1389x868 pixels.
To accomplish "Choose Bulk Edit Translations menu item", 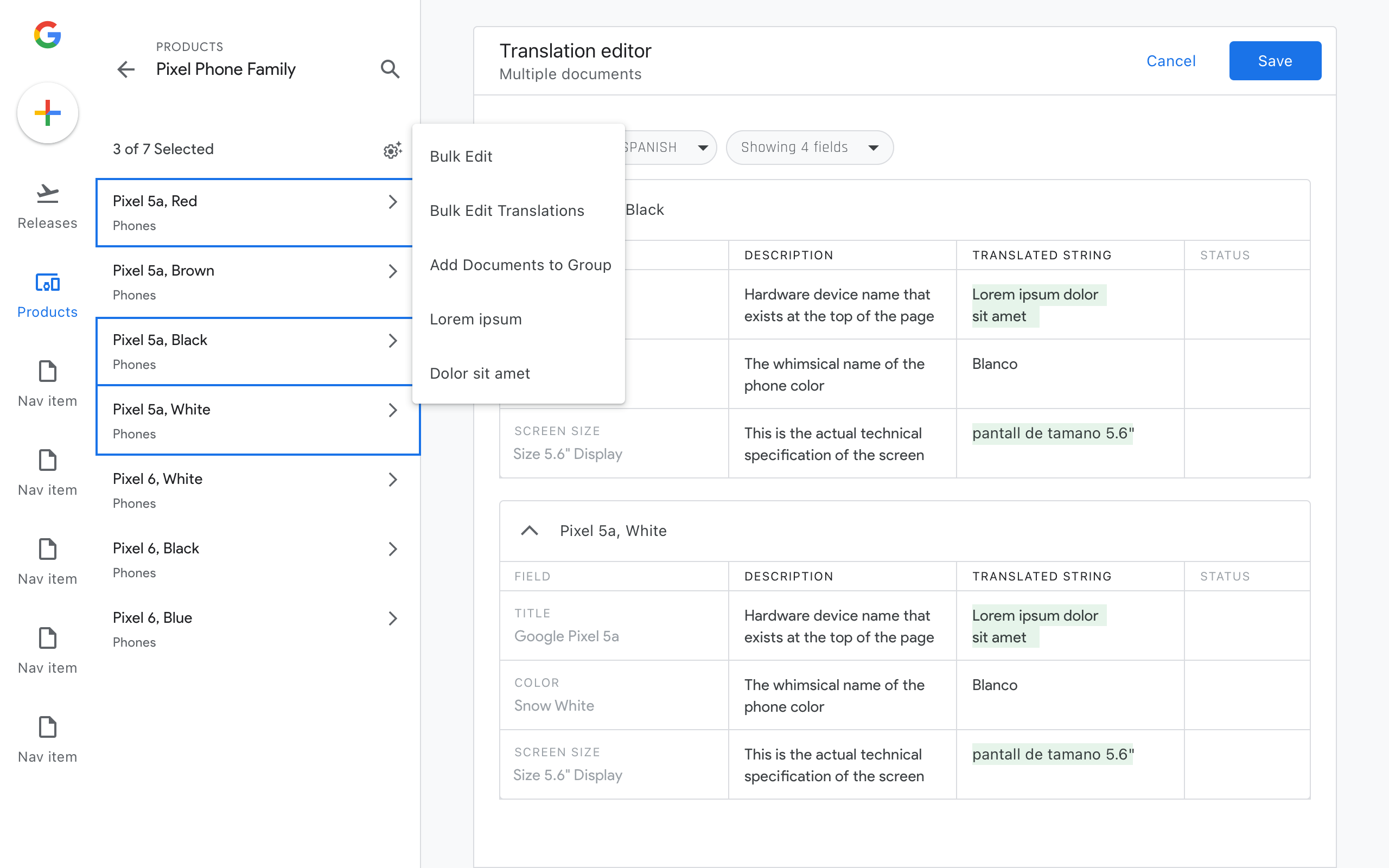I will point(518,210).
